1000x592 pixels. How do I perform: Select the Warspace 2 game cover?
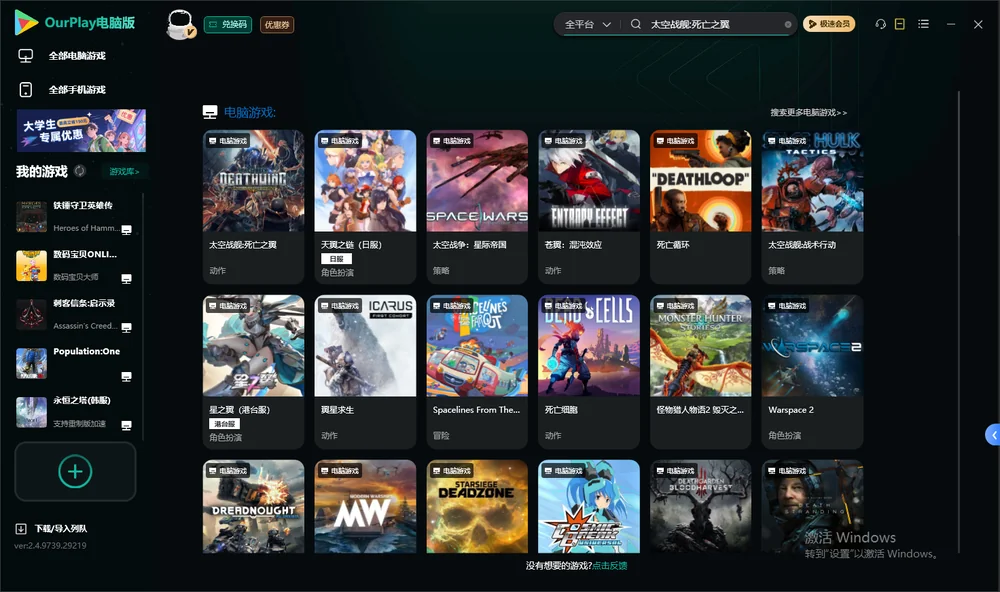coord(812,346)
